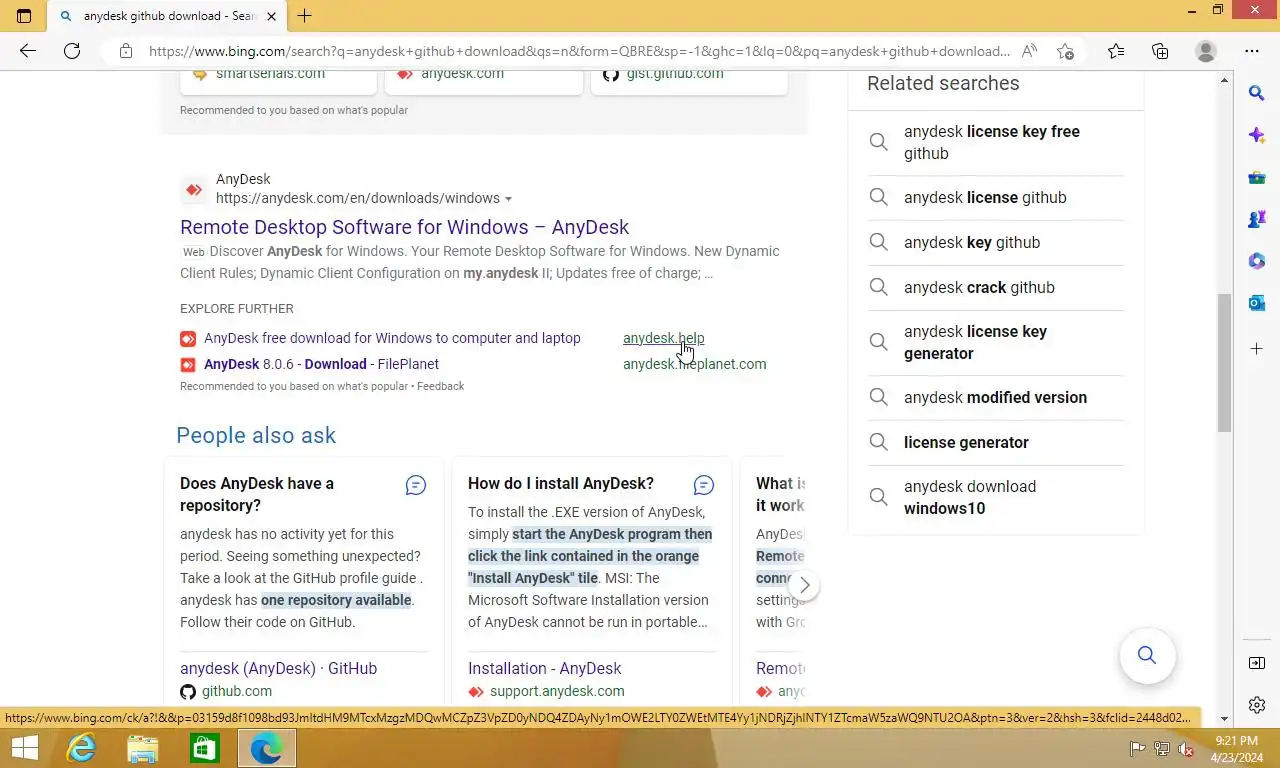The image size is (1280, 768).
Task: Open the Games sidebar icon
Action: pos(1257,219)
